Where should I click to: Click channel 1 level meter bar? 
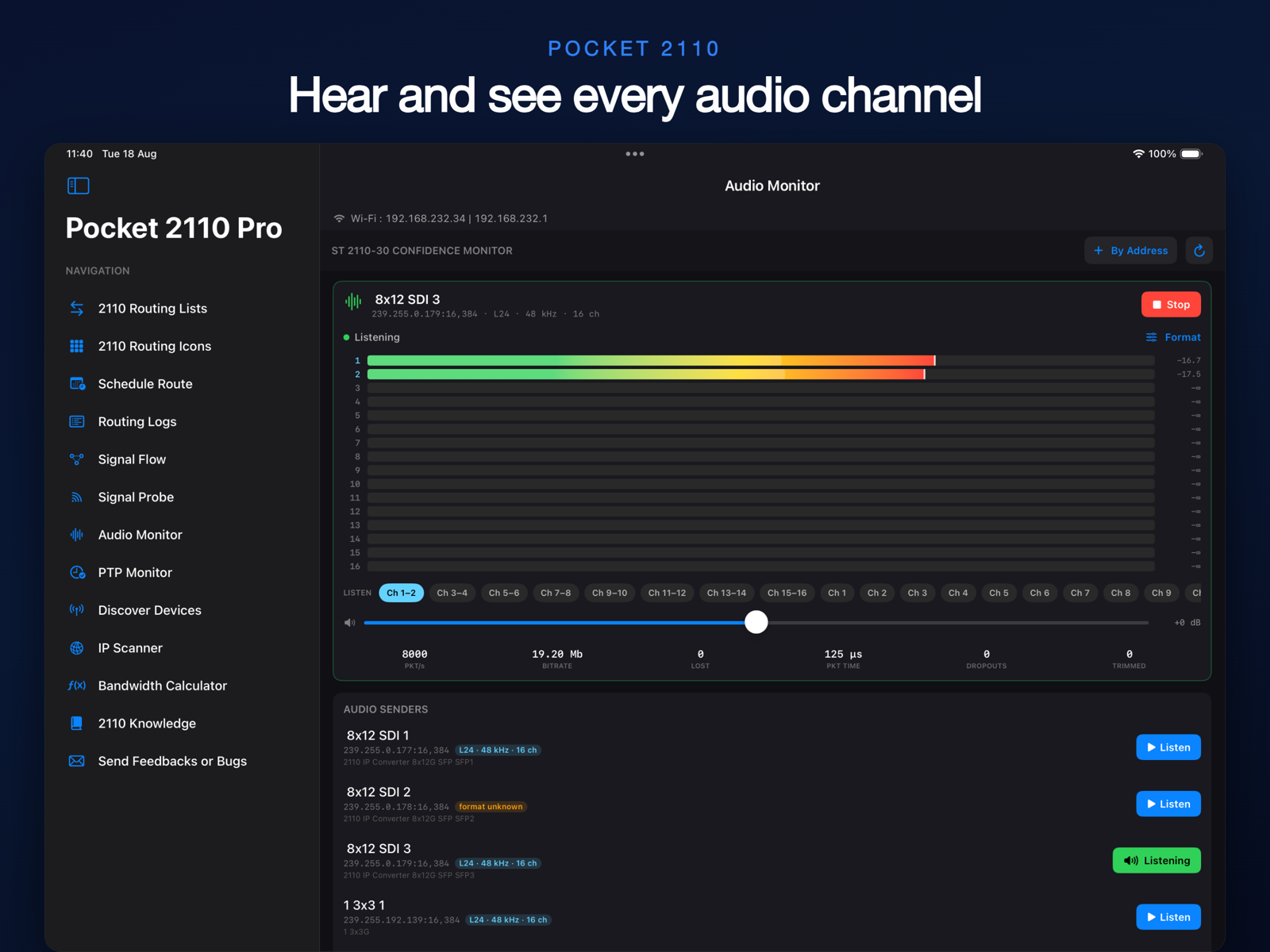[x=760, y=360]
